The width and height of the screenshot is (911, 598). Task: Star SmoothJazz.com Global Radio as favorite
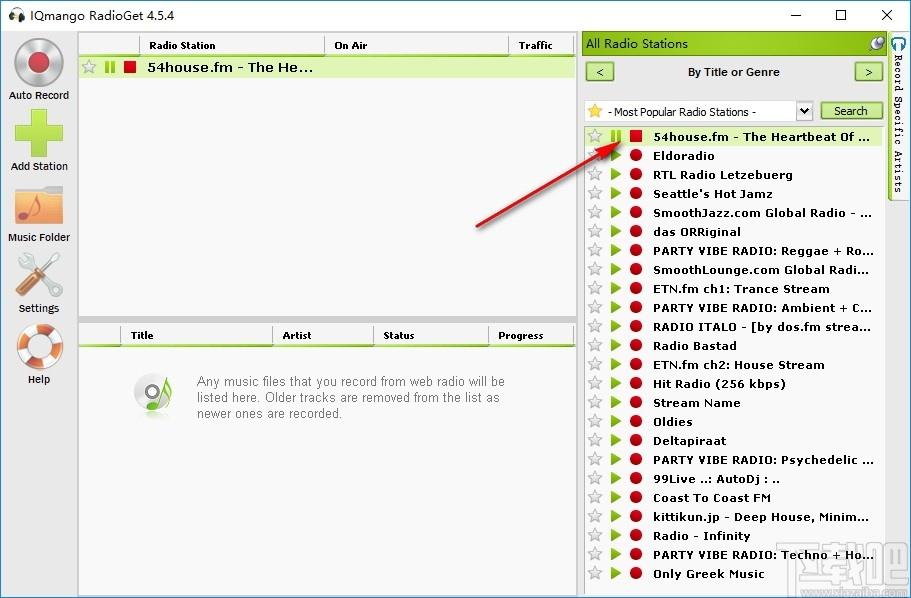point(595,212)
